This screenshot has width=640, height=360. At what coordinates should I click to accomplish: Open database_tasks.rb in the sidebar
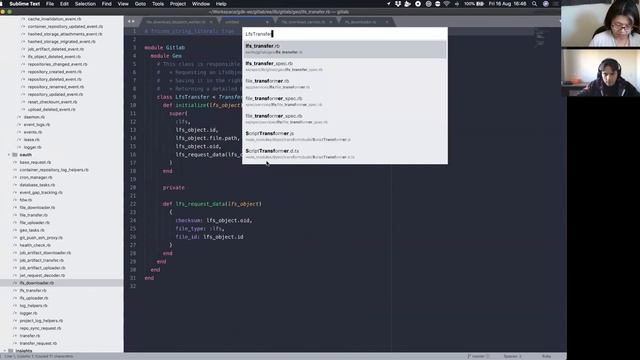pos(37,185)
